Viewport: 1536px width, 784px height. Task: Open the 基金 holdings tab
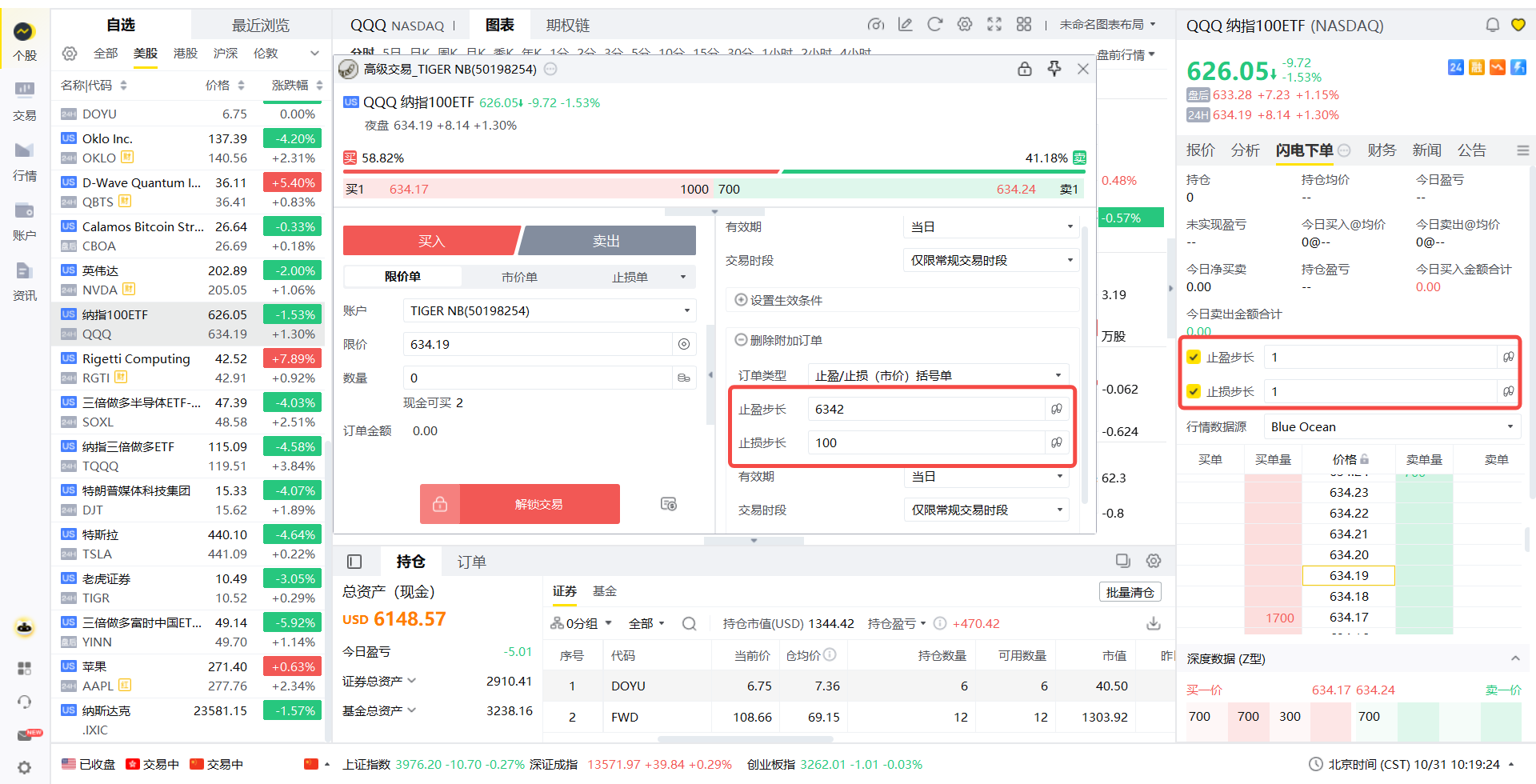point(605,591)
